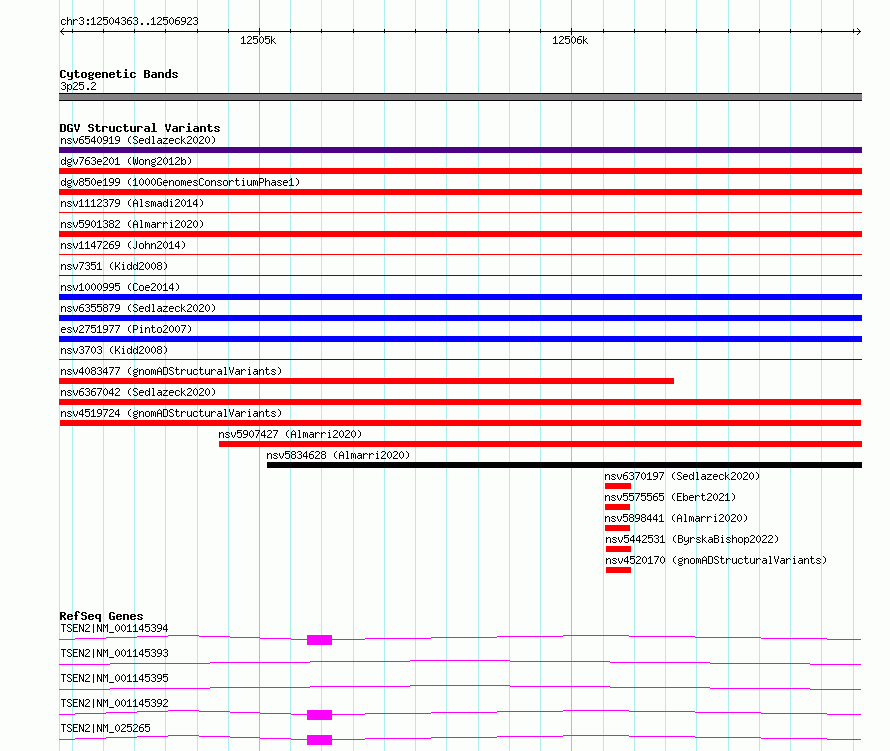Open nsv5442531 (ByrskaBishop2022) label

pos(692,539)
